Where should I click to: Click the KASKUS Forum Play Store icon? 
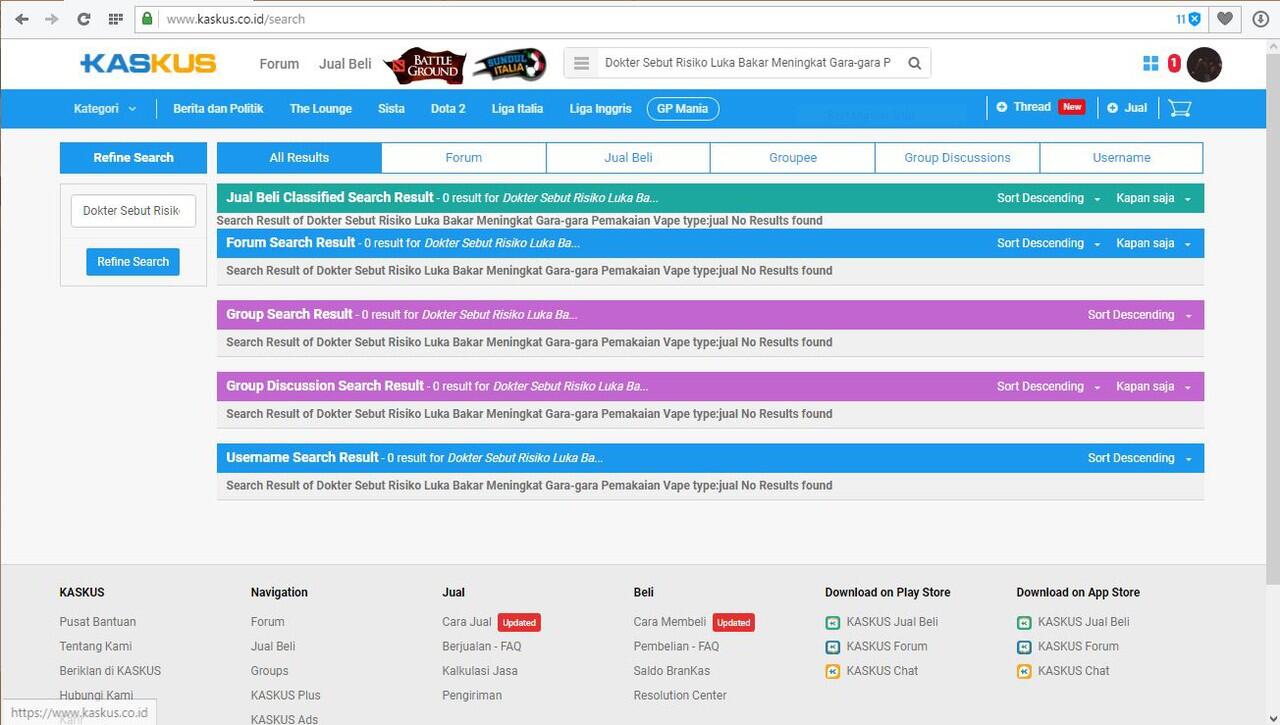click(x=833, y=647)
